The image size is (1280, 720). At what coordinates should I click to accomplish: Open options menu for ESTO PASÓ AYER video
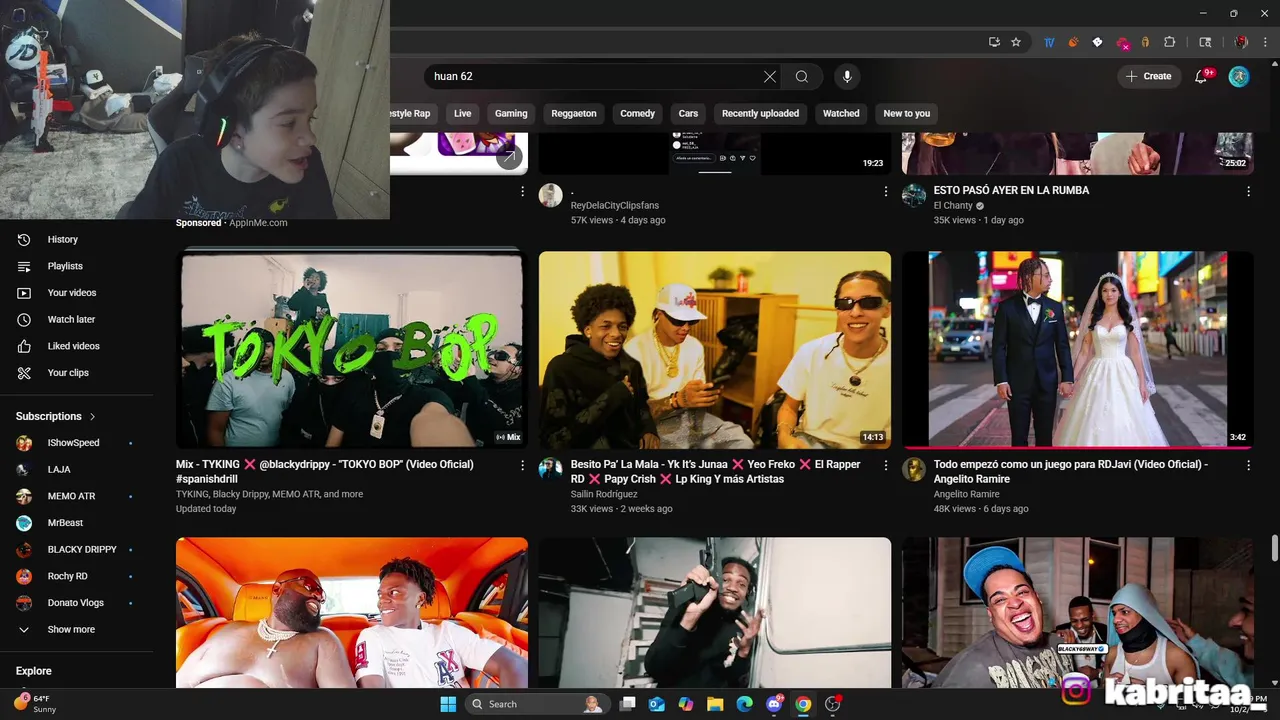pos(1248,191)
